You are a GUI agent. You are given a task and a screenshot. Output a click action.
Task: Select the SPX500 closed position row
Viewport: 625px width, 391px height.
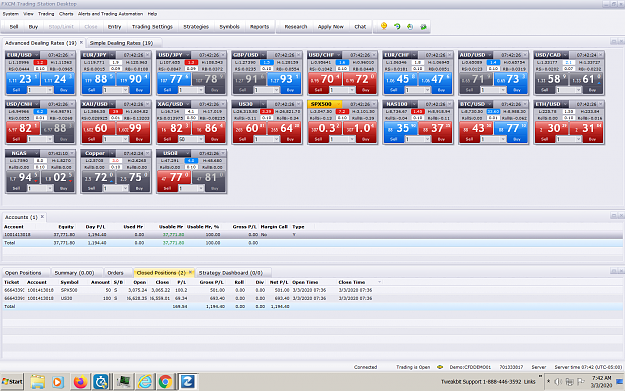312,290
